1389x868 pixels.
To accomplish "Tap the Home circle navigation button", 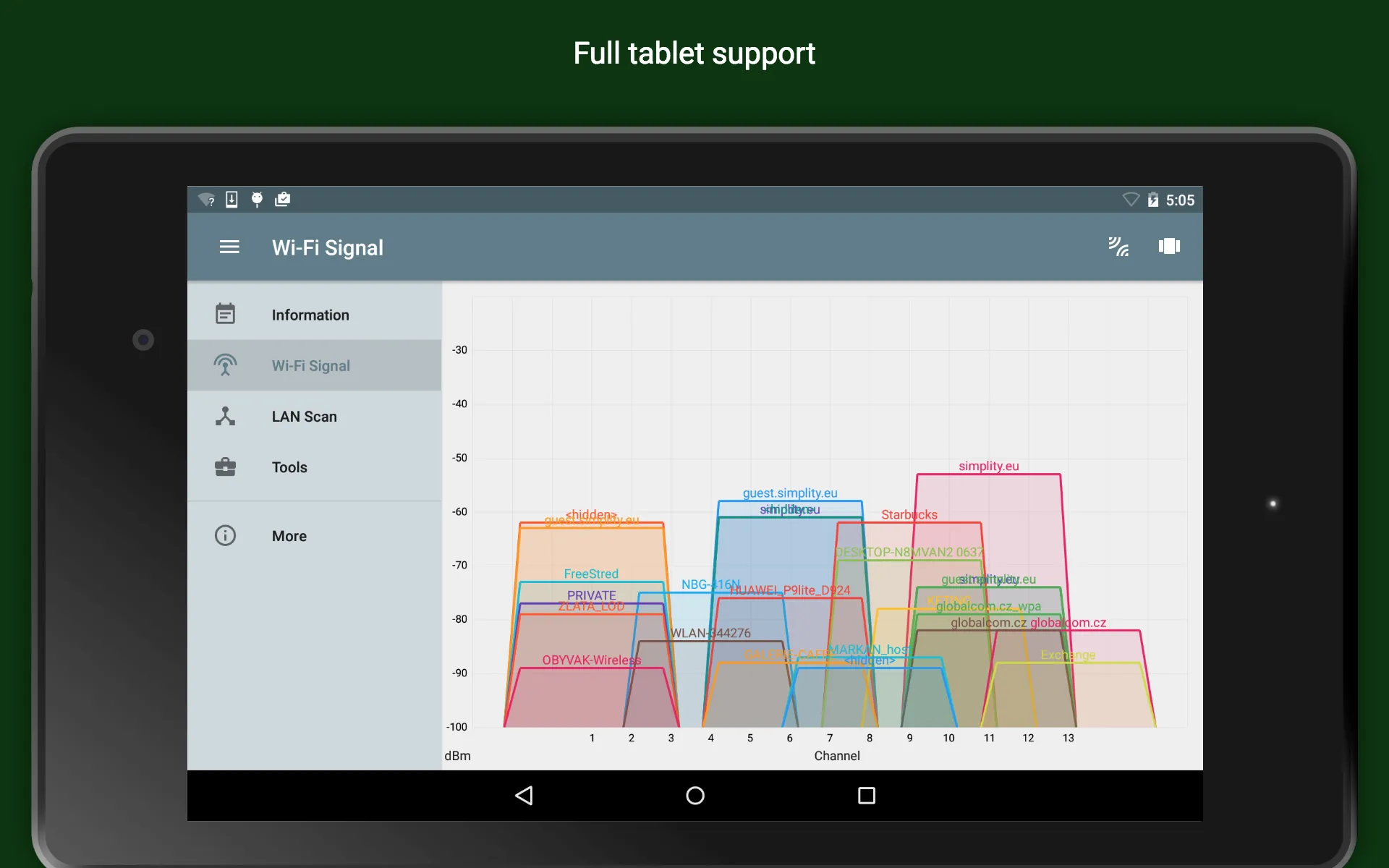I will (694, 796).
